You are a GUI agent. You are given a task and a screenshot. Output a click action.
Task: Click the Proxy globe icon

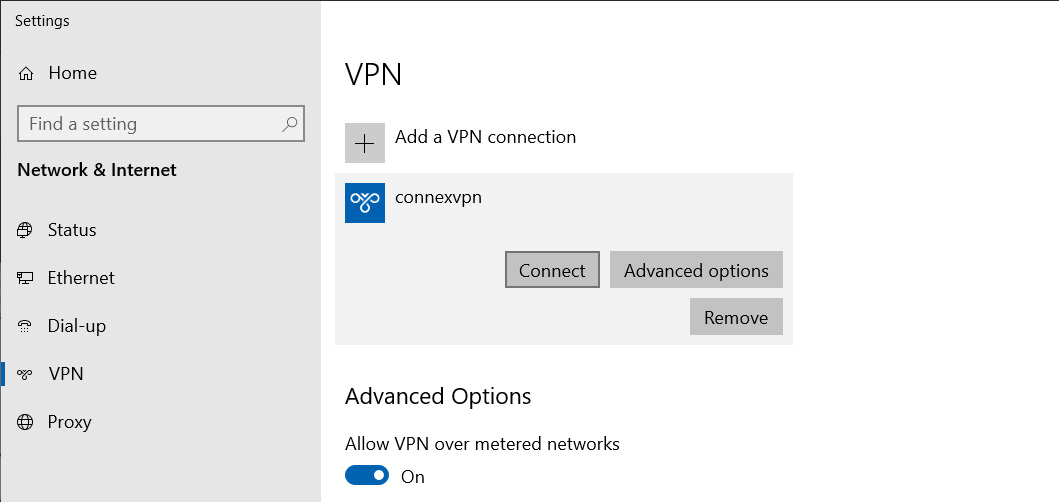pyautogui.click(x=25, y=422)
